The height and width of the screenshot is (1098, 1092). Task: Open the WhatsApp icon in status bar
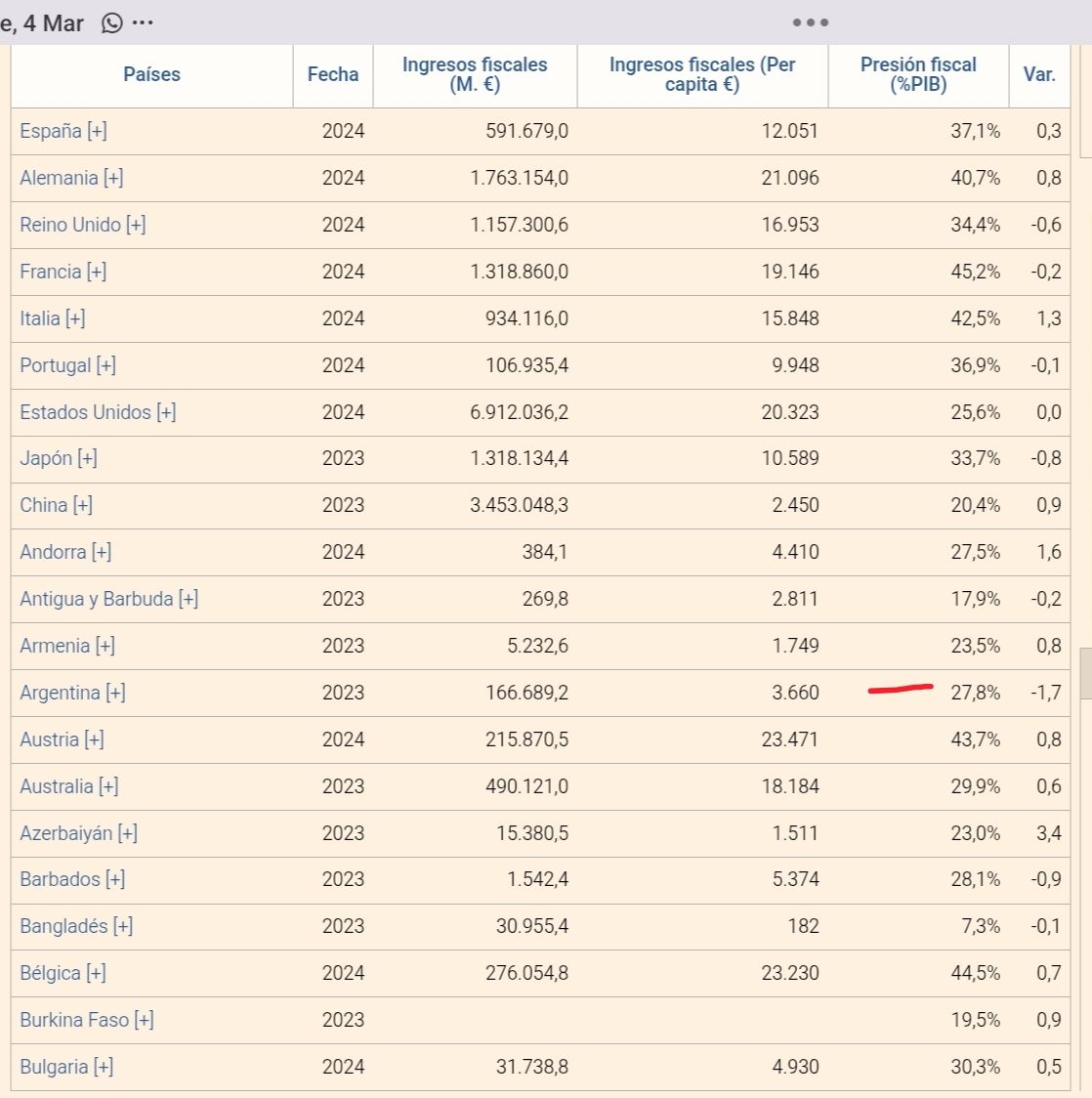(x=112, y=23)
